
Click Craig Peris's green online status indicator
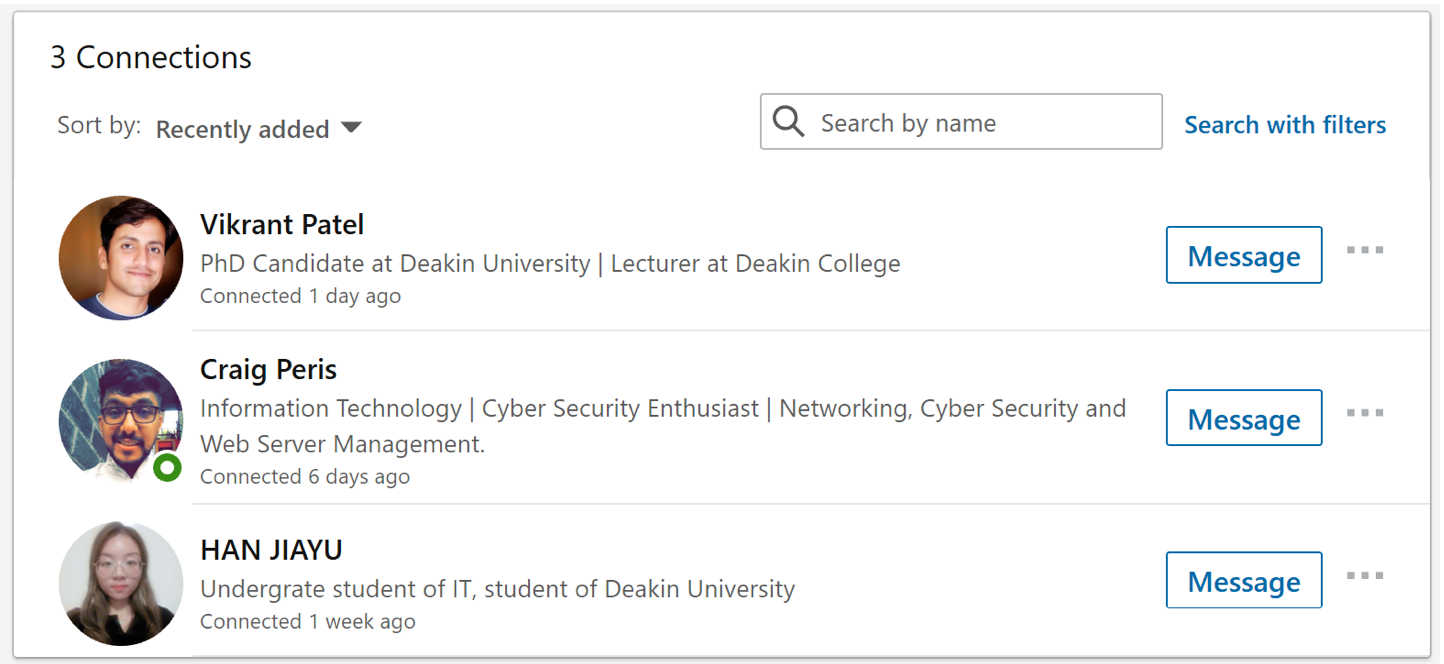[168, 467]
